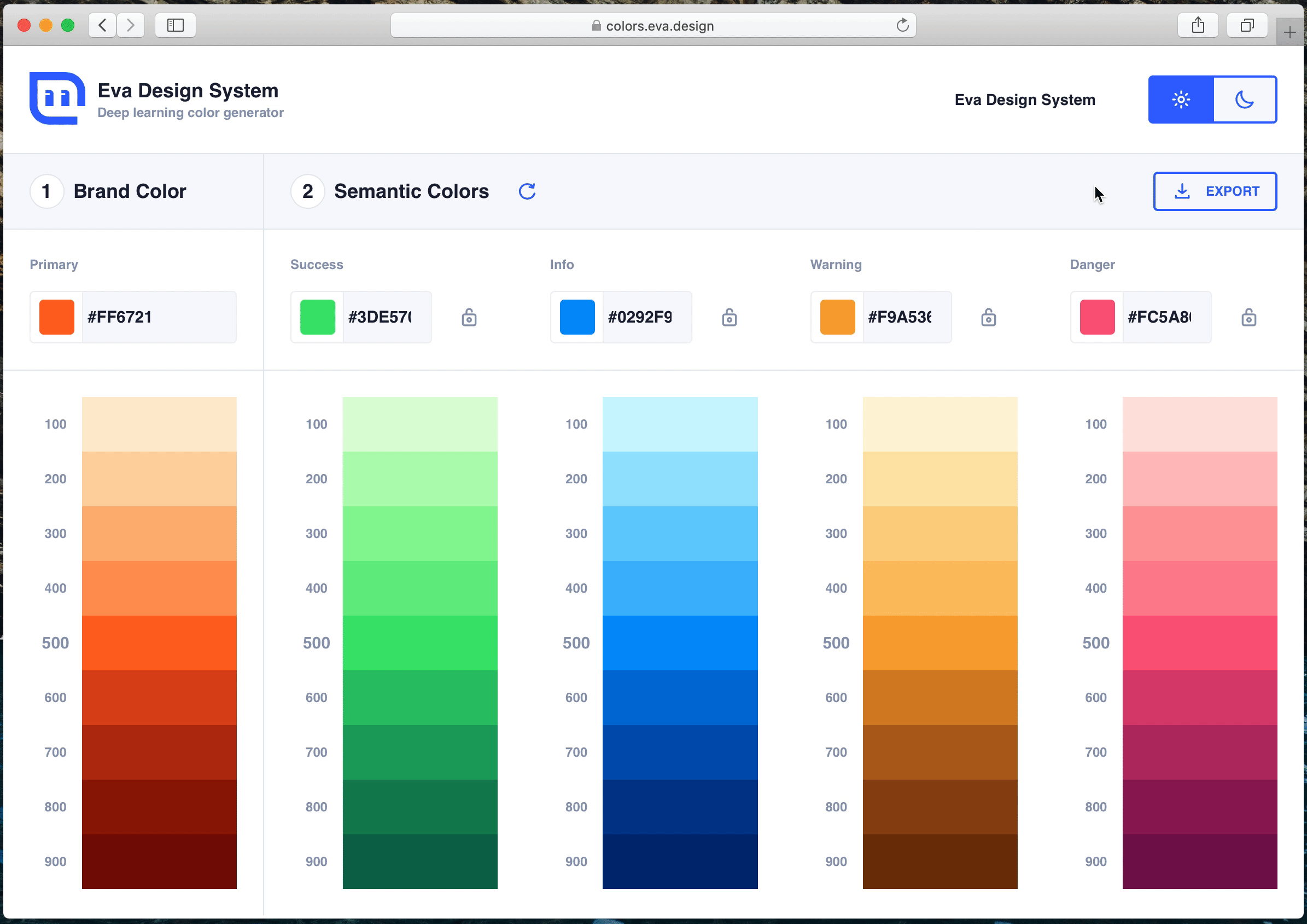Select Primary shade 300 block
Image resolution: width=1307 pixels, height=924 pixels.
coord(159,534)
